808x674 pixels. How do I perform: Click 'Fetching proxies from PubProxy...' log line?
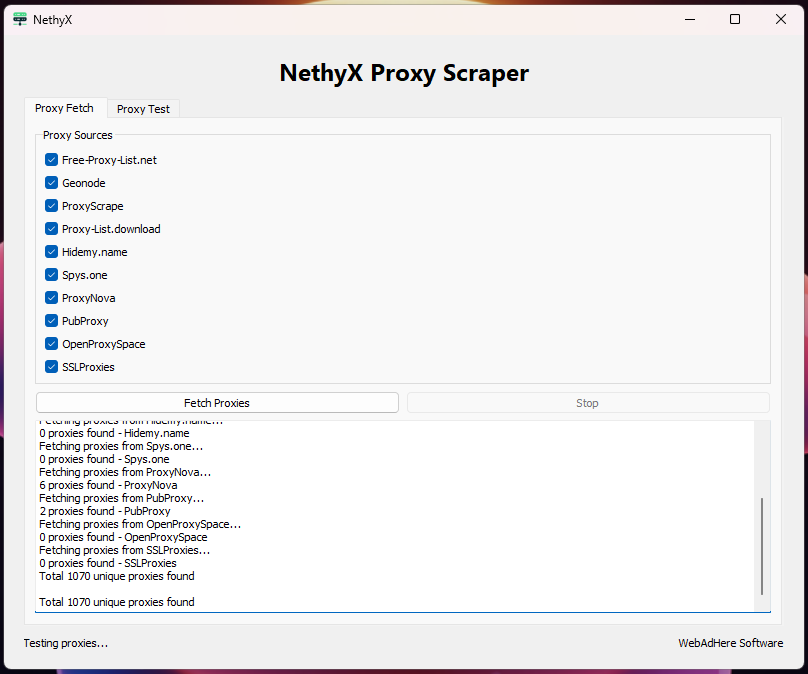[x=122, y=498]
